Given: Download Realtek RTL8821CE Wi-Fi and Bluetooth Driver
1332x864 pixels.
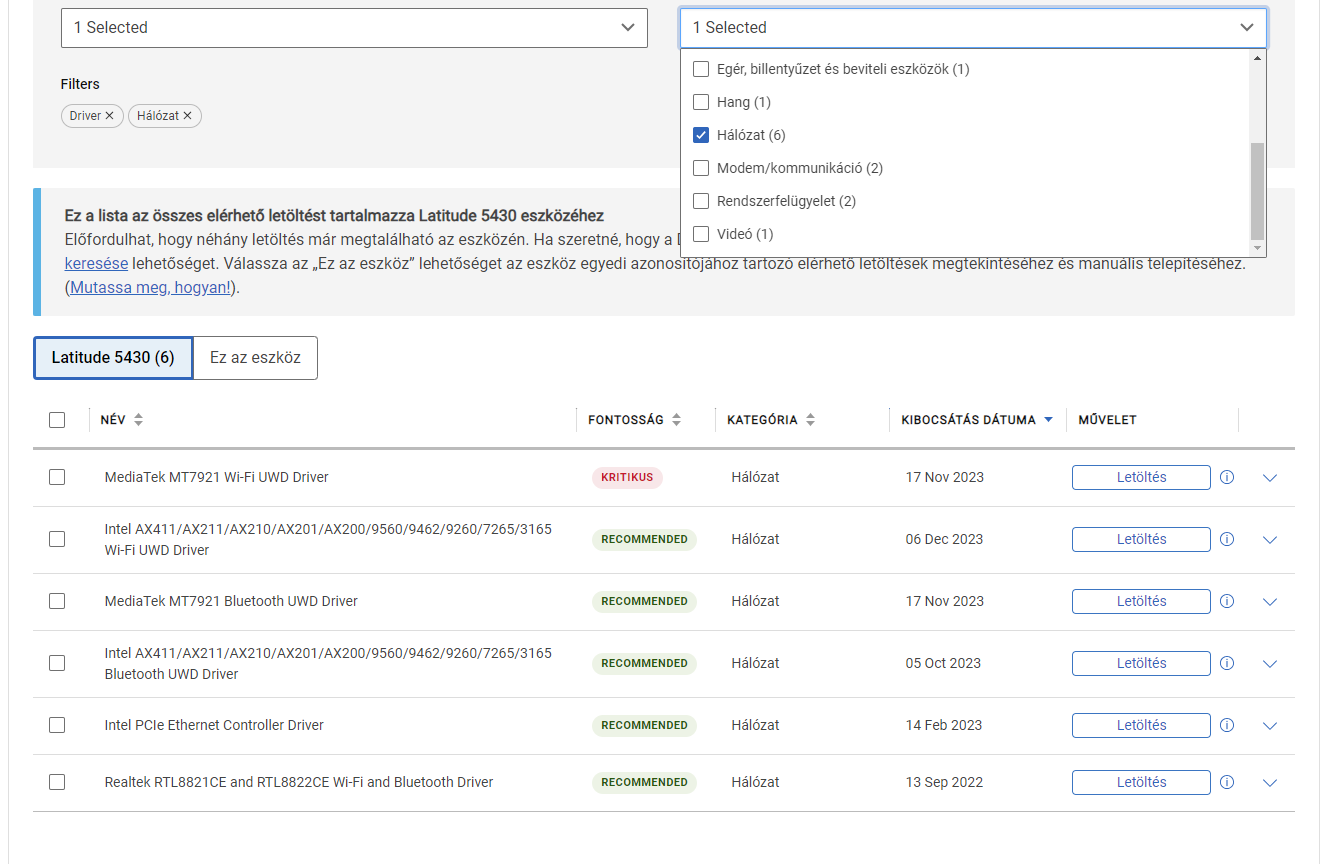Looking at the screenshot, I should tap(1141, 782).
